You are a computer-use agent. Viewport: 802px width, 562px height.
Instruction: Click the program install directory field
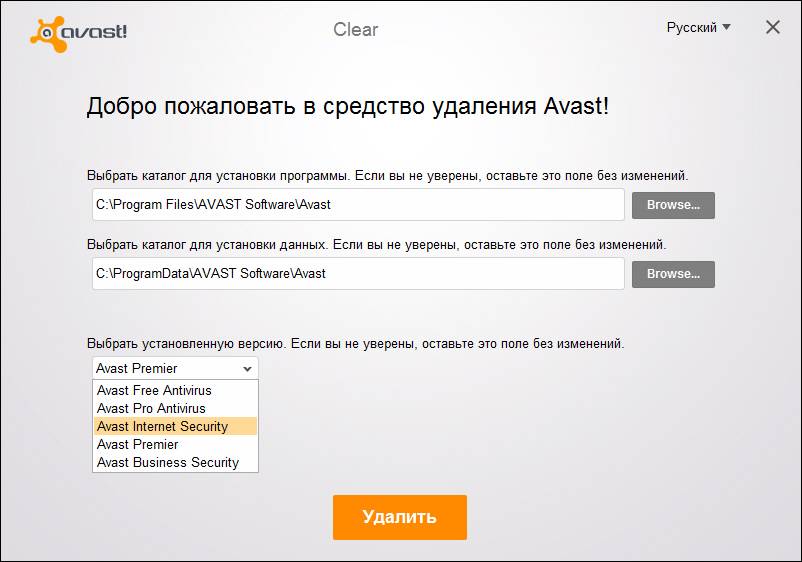pyautogui.click(x=358, y=205)
